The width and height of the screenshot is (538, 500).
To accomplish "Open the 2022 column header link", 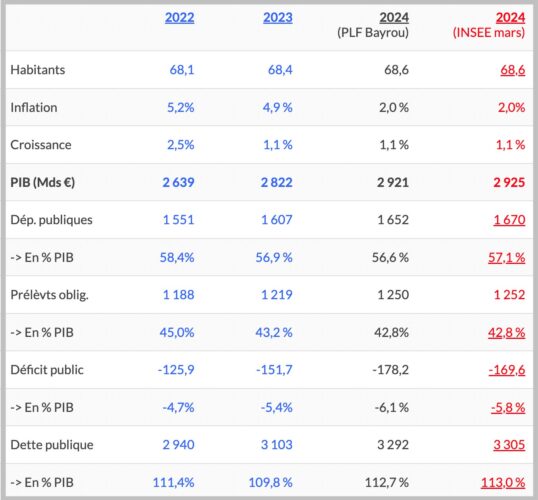I will [179, 18].
